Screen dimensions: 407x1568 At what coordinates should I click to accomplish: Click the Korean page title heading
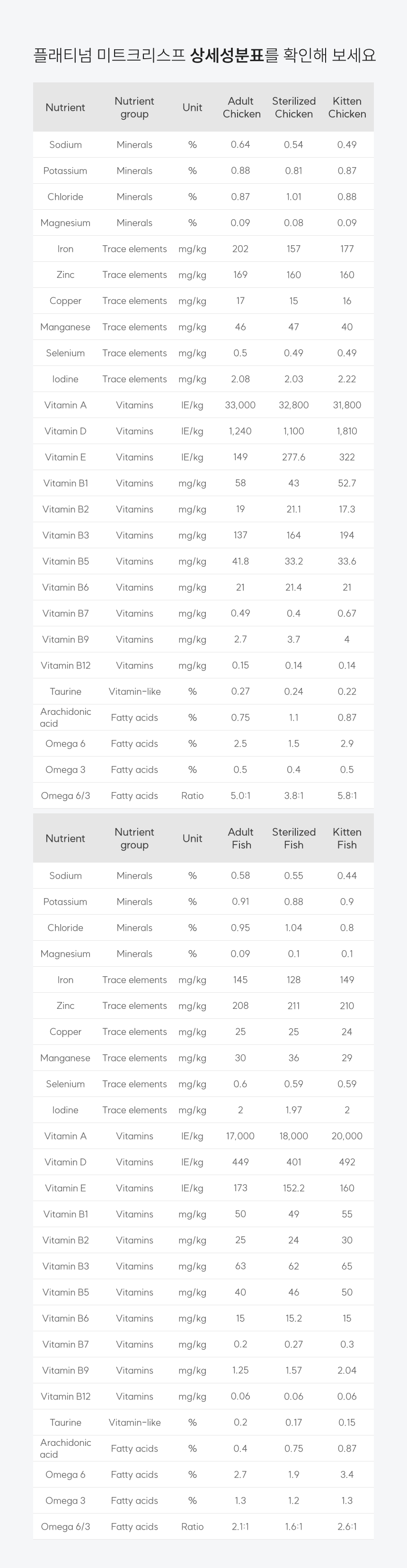click(204, 55)
